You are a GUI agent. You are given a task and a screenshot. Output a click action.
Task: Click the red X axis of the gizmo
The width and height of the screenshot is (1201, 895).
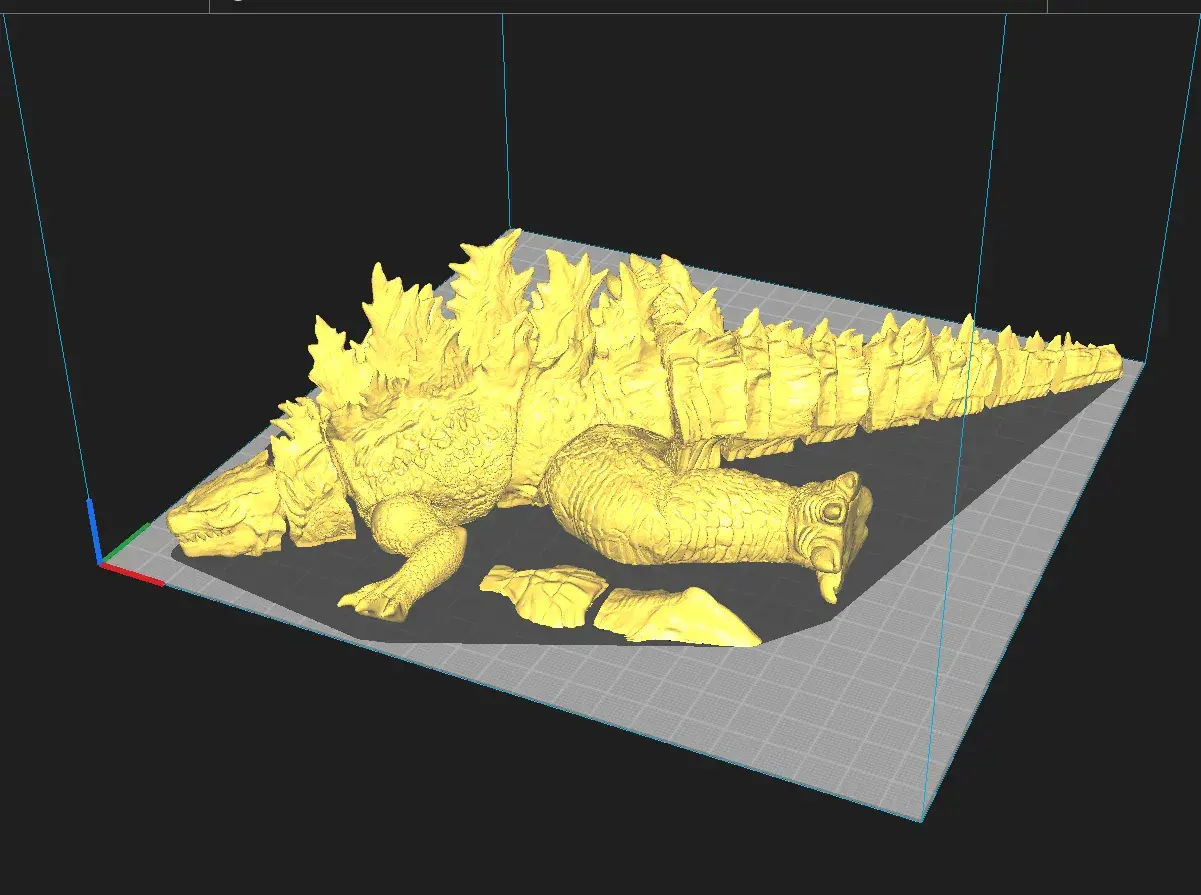click(132, 574)
